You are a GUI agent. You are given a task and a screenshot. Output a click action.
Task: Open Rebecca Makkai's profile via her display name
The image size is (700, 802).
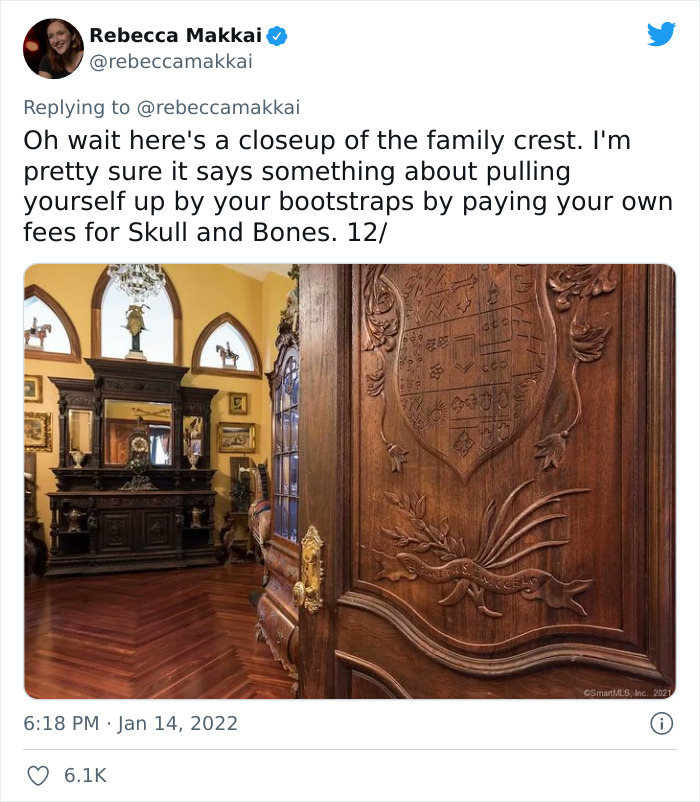[x=176, y=33]
